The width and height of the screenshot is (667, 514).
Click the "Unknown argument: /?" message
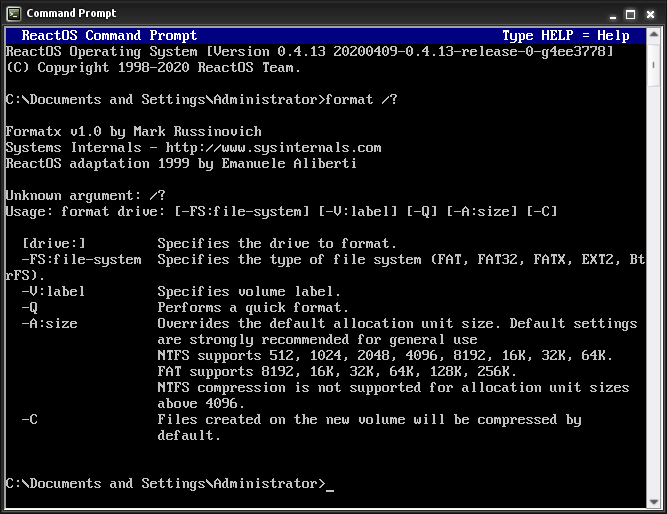tap(85, 195)
